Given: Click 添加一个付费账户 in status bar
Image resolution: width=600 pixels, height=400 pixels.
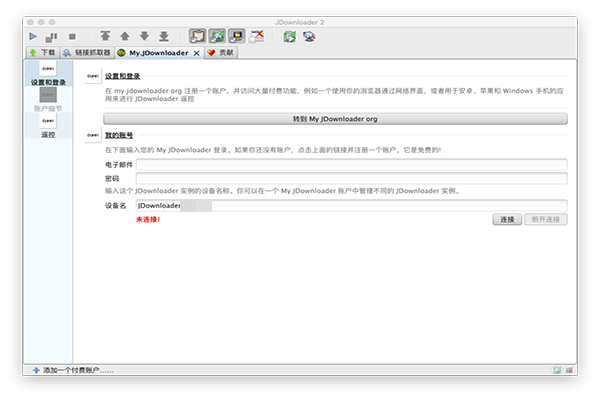Looking at the screenshot, I should 73,370.
